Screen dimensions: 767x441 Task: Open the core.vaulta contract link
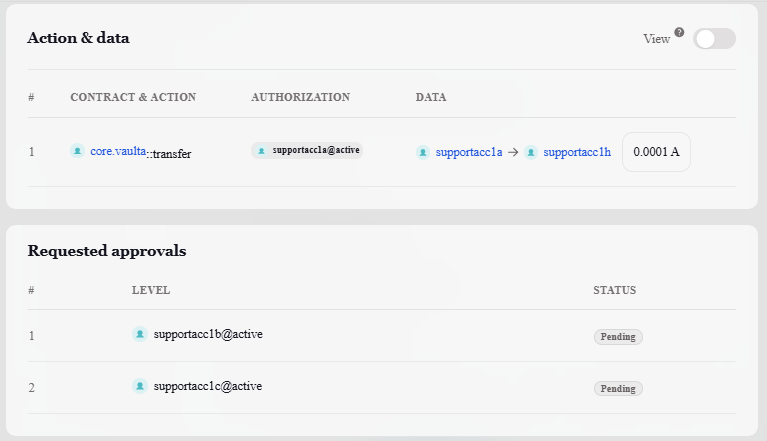click(x=118, y=151)
